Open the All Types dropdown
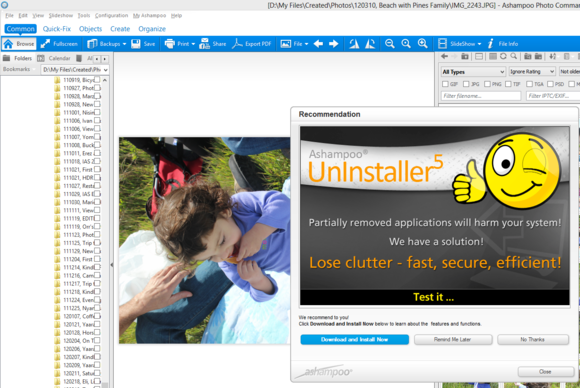Screen dimensions: 580x388 pyautogui.click(x=473, y=71)
